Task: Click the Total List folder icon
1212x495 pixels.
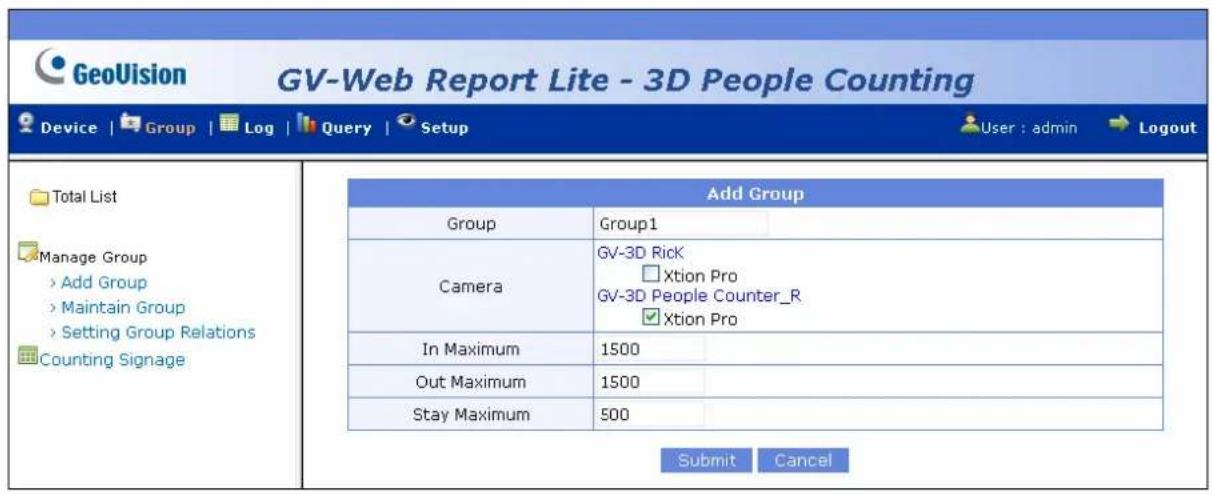Action: pos(38,198)
